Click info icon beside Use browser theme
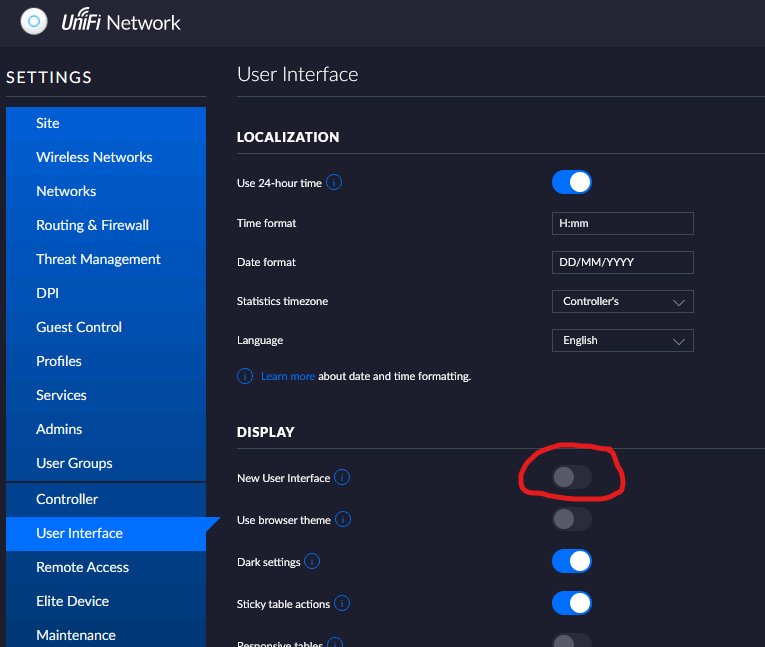This screenshot has width=765, height=647. click(343, 520)
